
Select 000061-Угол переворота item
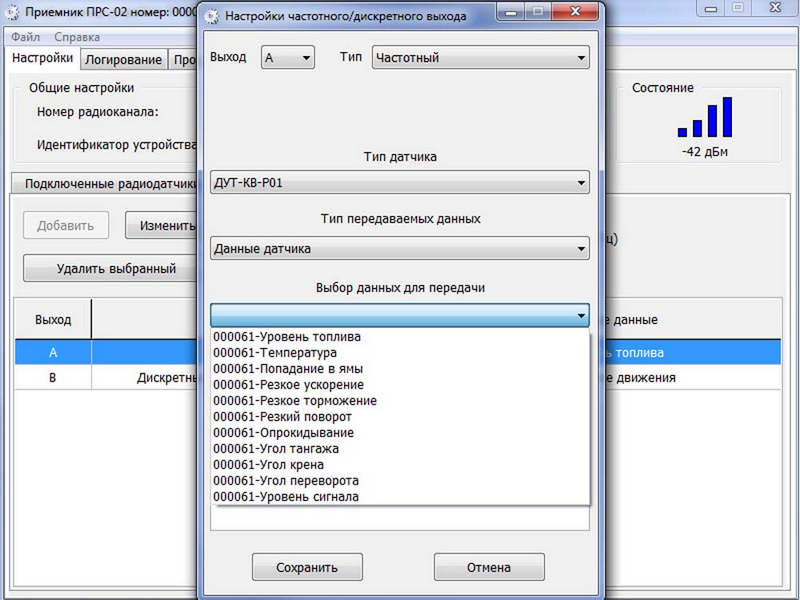(400, 481)
